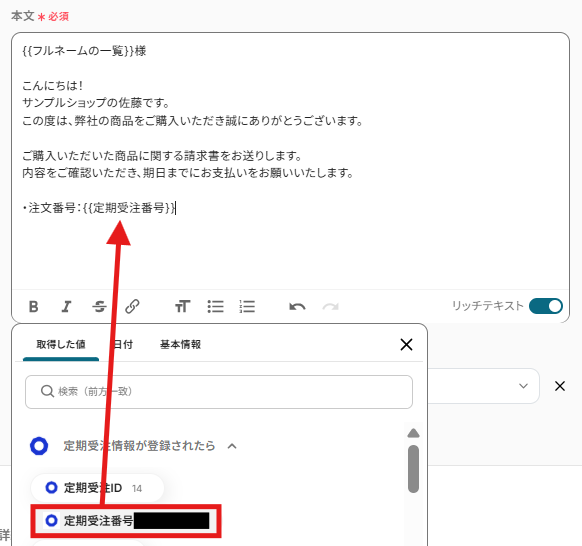Close the value picker popup
Screen dimensions: 582x546
(406, 344)
